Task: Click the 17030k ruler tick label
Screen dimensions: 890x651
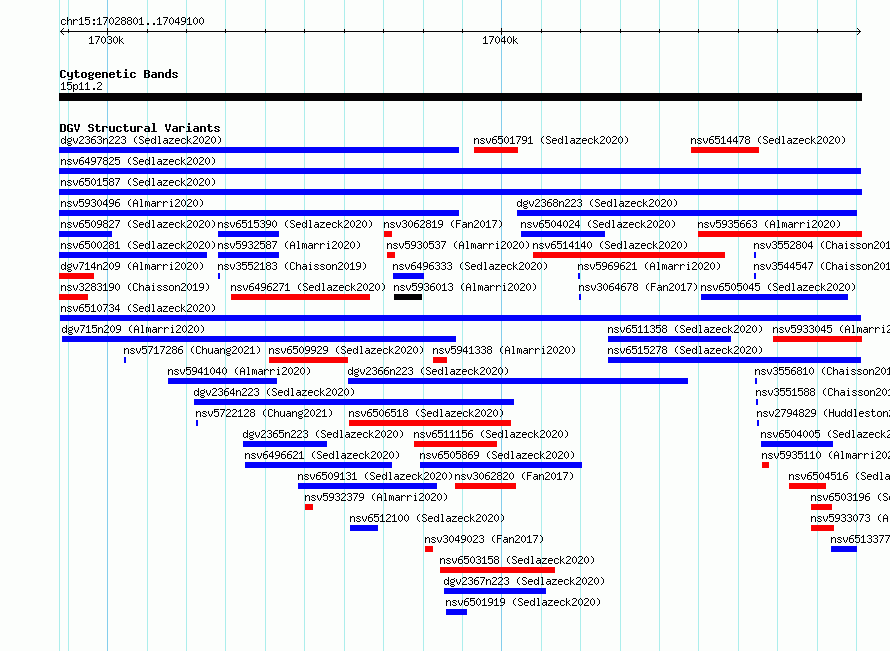Action: (x=106, y=40)
